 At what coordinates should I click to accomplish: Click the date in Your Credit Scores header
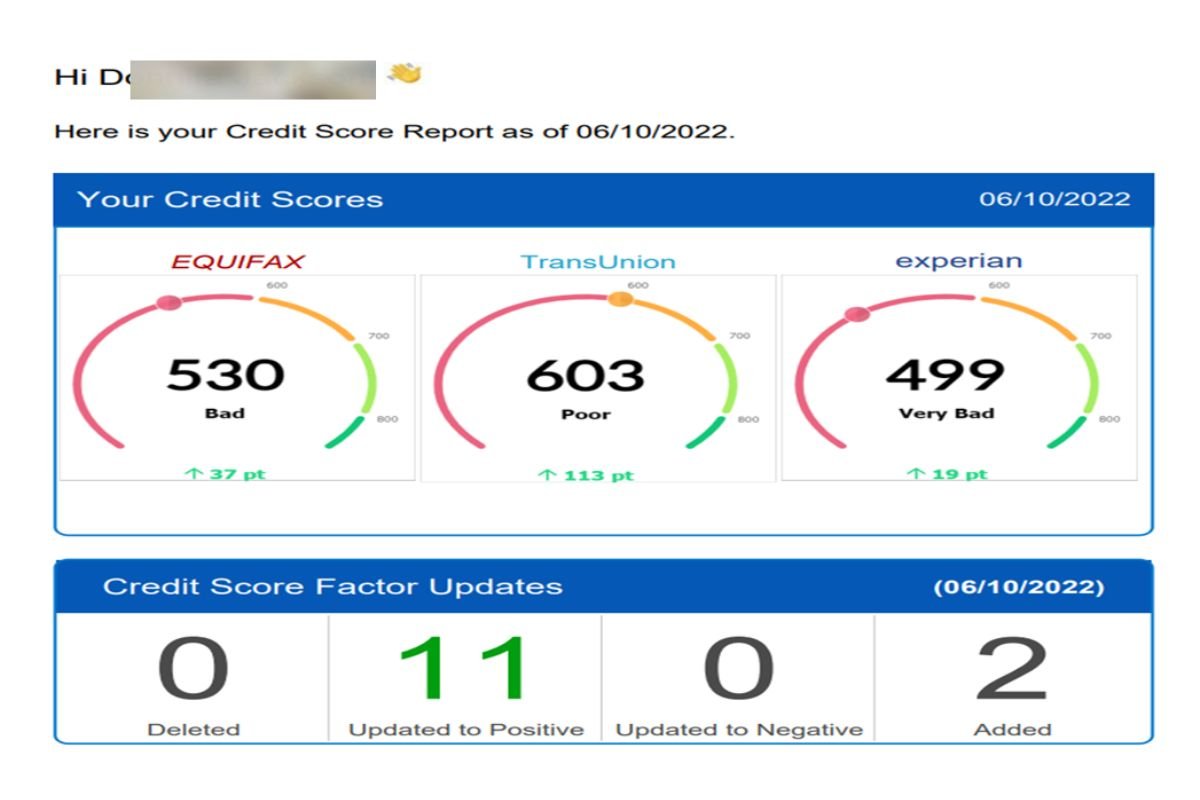tap(1055, 199)
